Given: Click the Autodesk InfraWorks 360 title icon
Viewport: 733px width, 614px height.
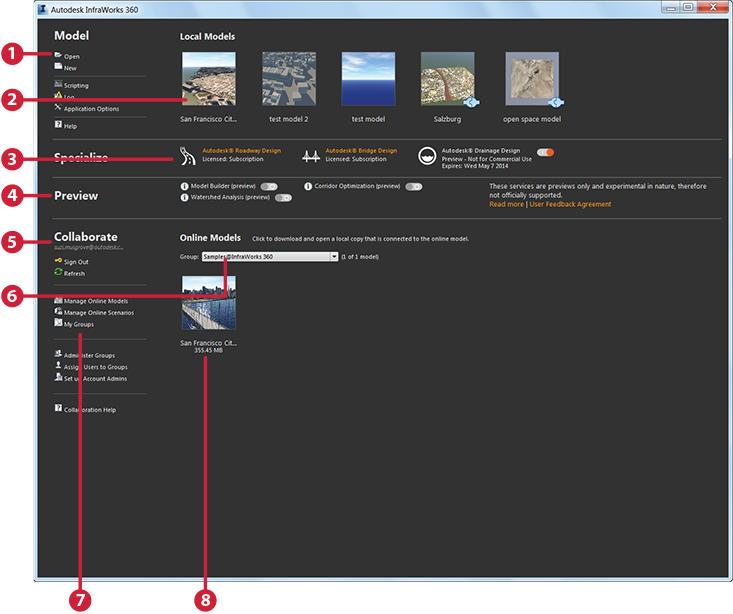Looking at the screenshot, I should point(43,9).
